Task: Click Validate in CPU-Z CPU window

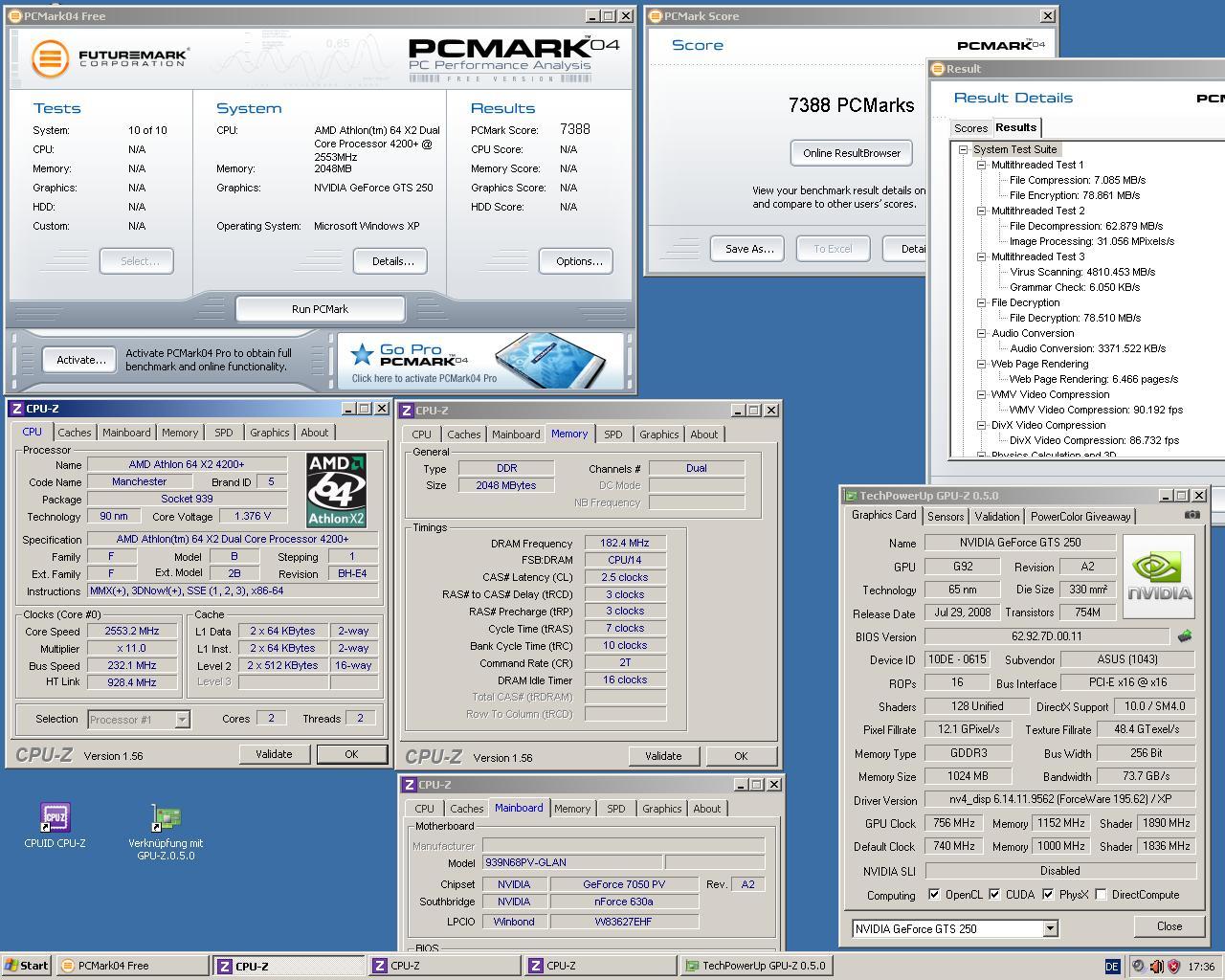Action: [274, 754]
